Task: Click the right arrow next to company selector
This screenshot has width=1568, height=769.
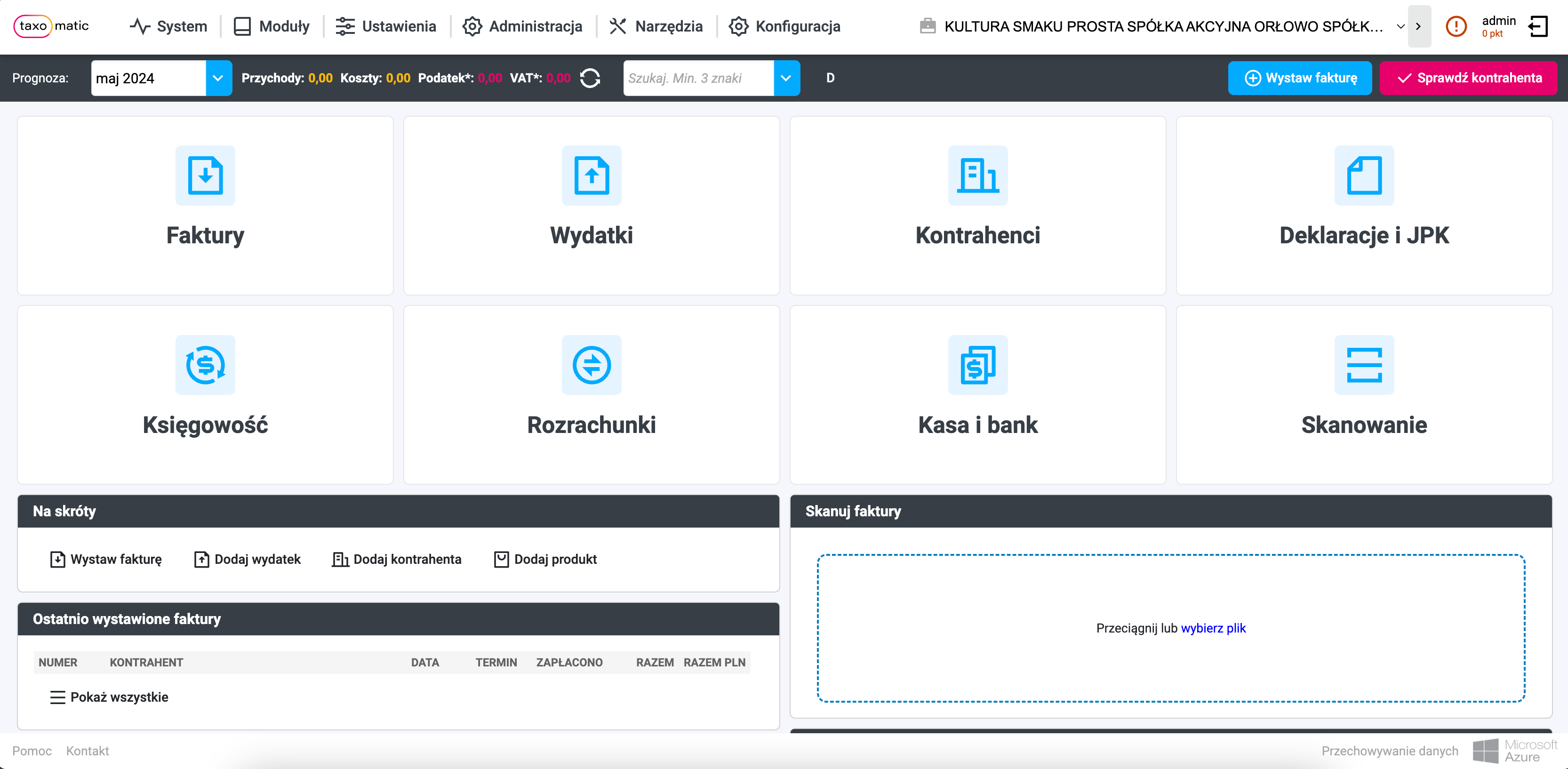Action: point(1418,26)
